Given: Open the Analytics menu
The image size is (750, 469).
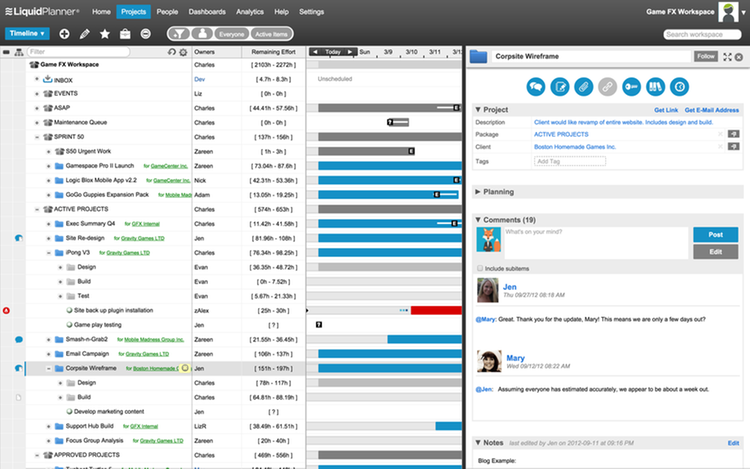Looking at the screenshot, I should 250,11.
